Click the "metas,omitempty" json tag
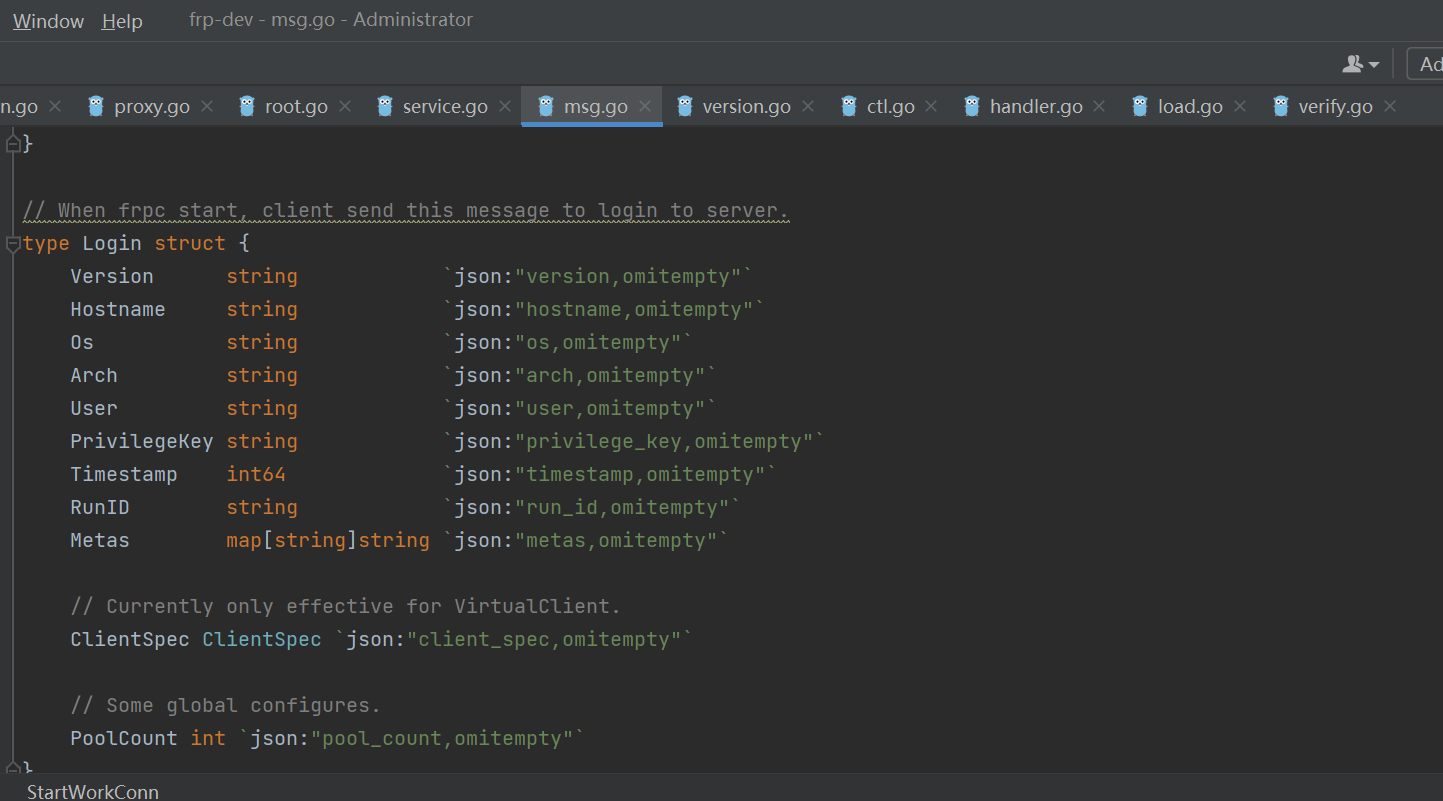1443x801 pixels. point(586,541)
